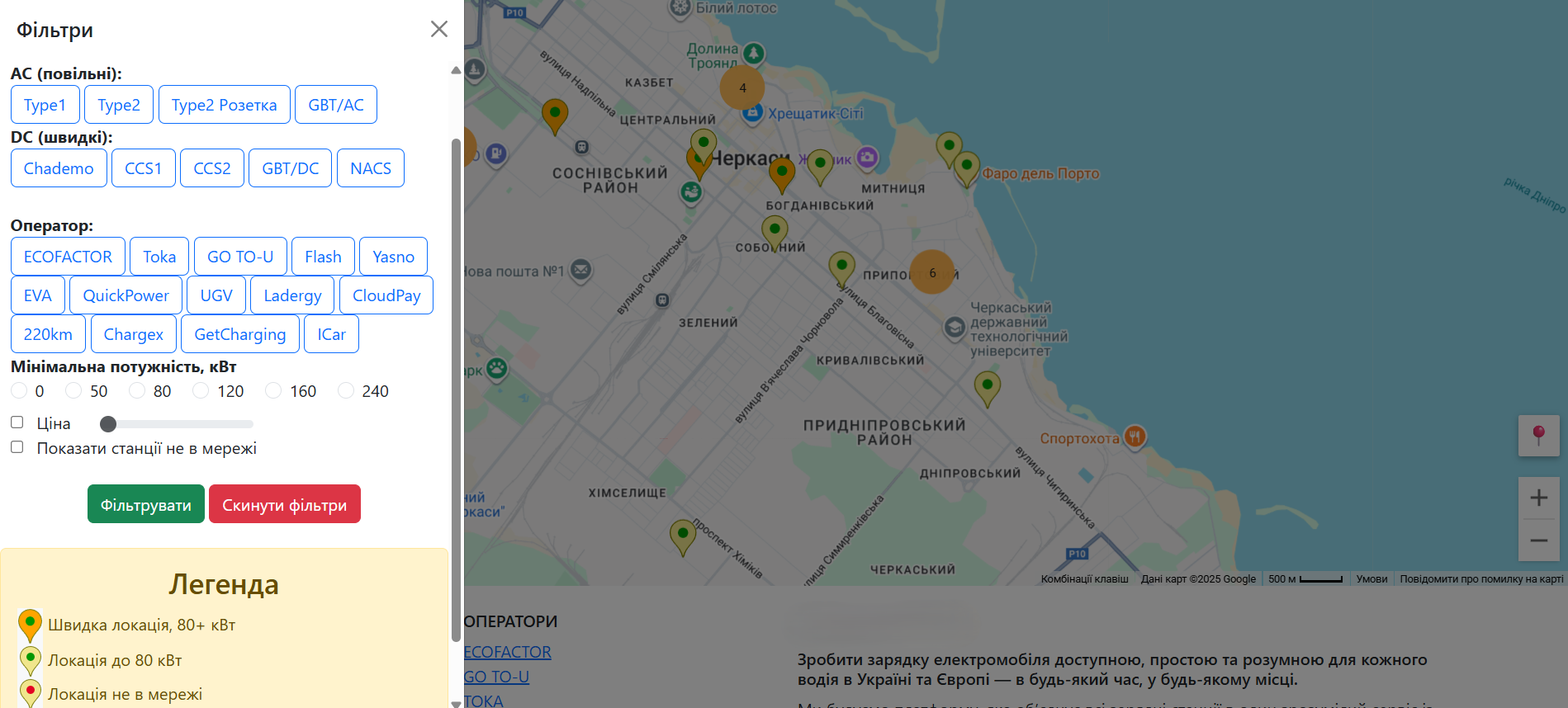Filter by QuickPower operator

(126, 295)
